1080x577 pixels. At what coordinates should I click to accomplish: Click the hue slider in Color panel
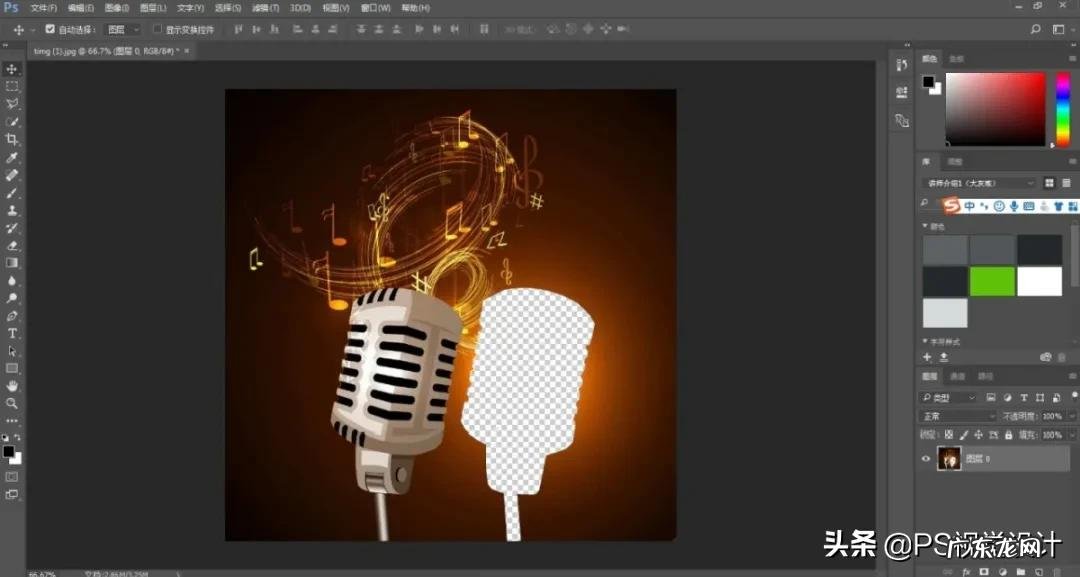coord(1063,109)
